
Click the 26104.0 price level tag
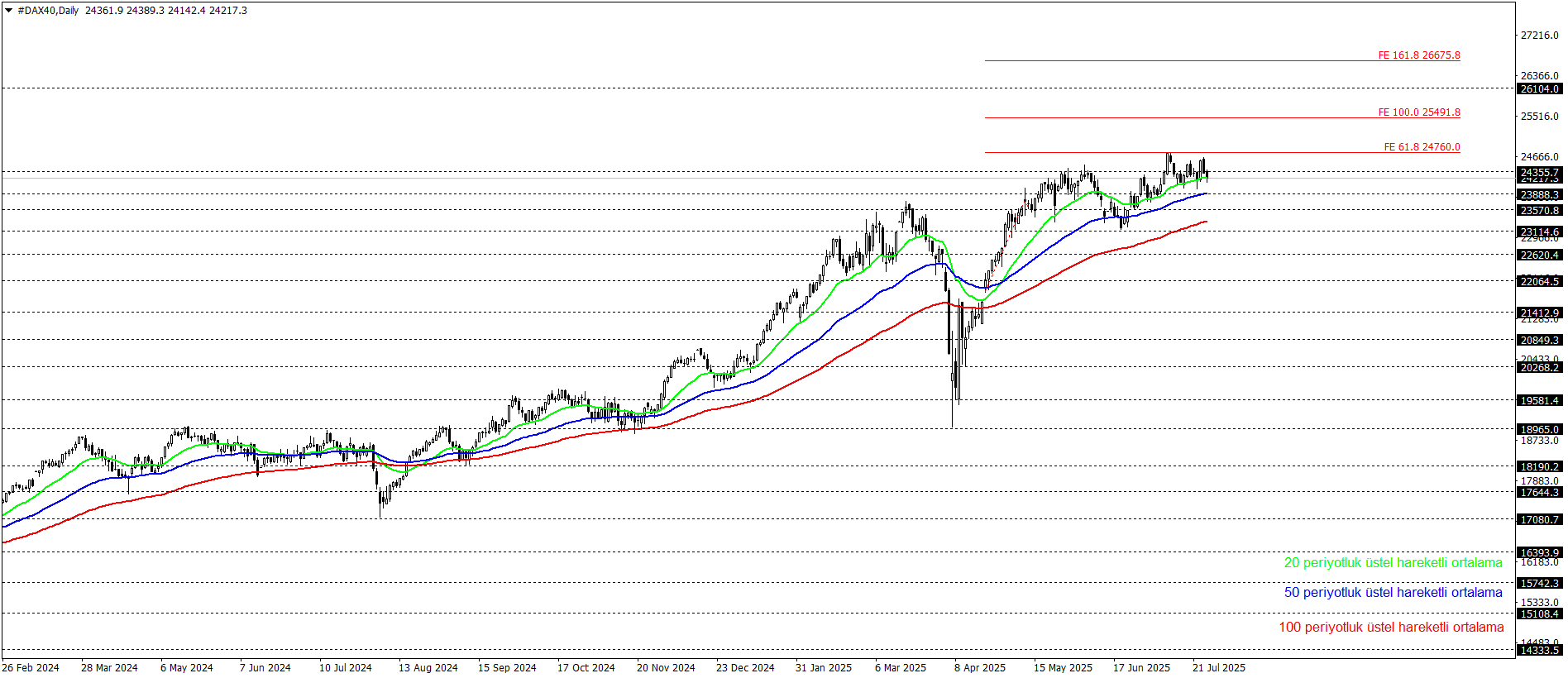[1539, 88]
